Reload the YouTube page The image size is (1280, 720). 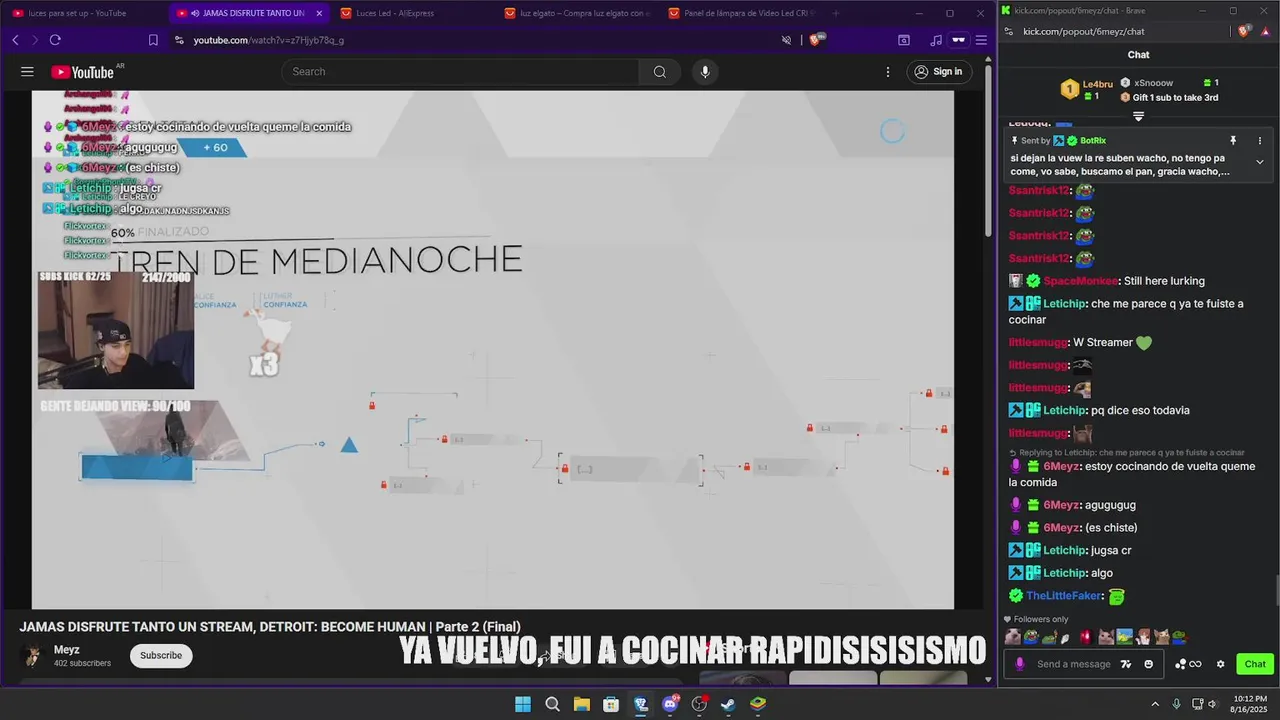point(55,40)
